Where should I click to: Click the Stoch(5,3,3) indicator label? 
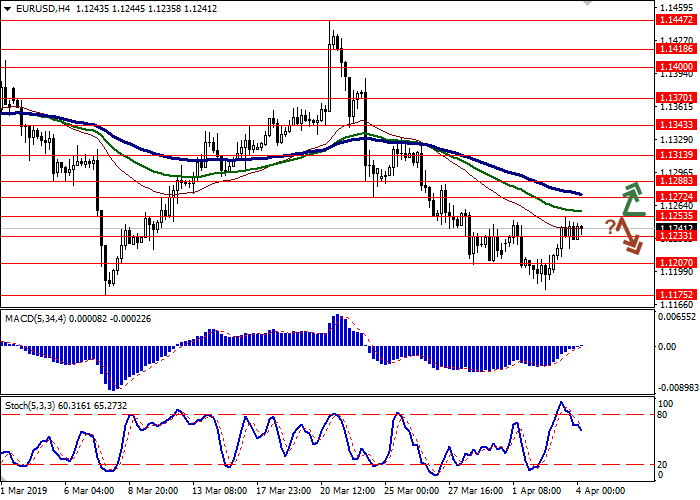point(30,405)
